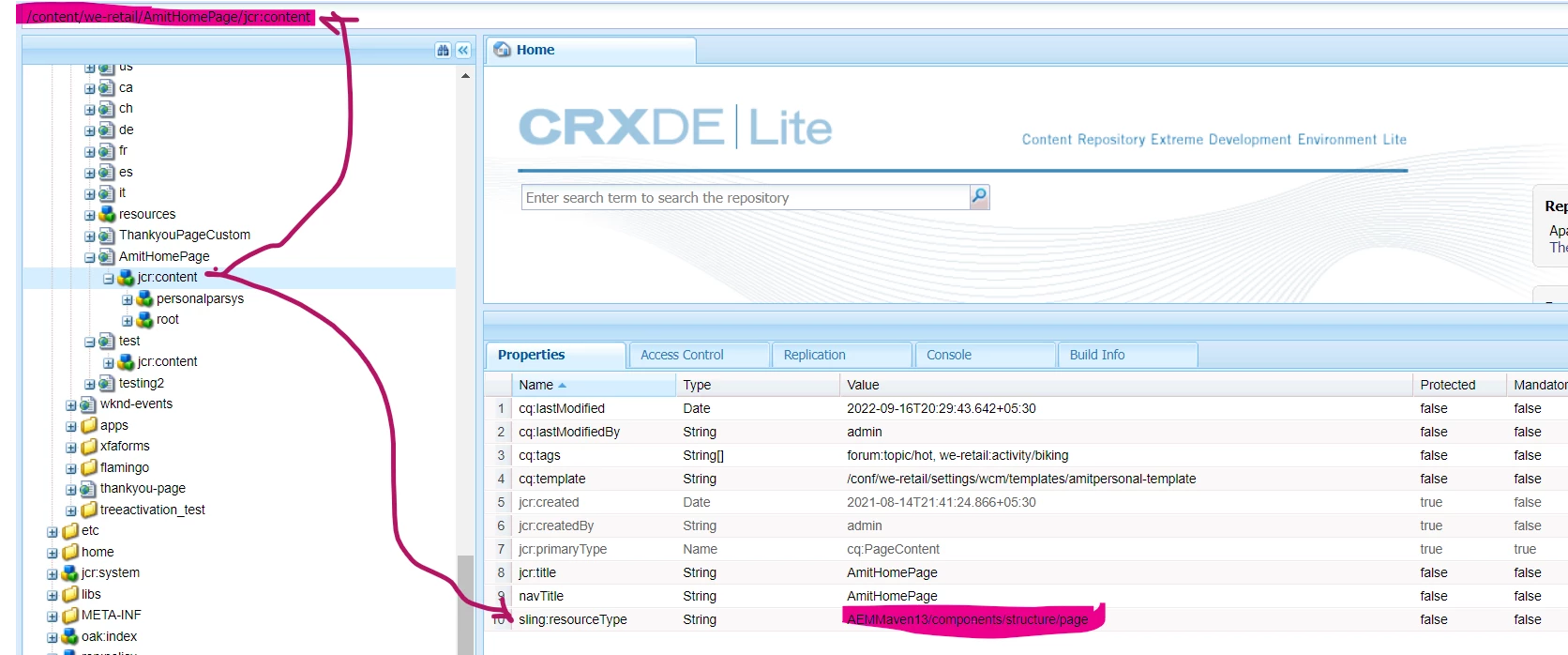Select the navTitle property name
The width and height of the screenshot is (1568, 655).
[541, 596]
